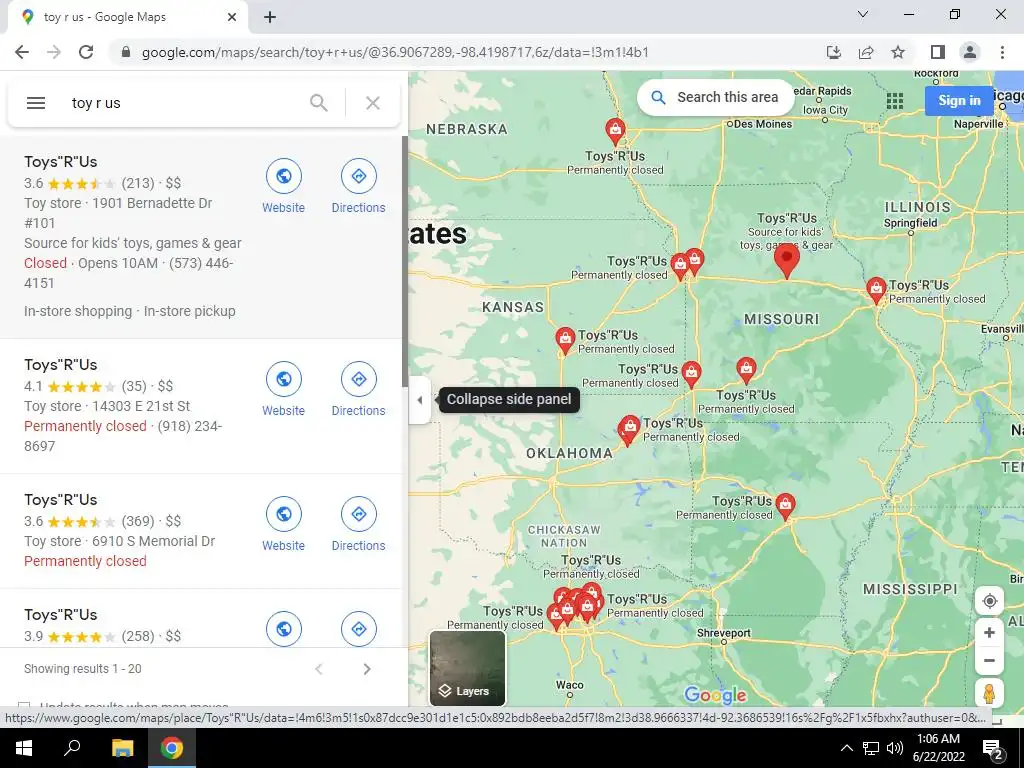Get Directions to Toys R Us on Bernadette Dr
This screenshot has width=1024, height=768.
pyautogui.click(x=359, y=187)
